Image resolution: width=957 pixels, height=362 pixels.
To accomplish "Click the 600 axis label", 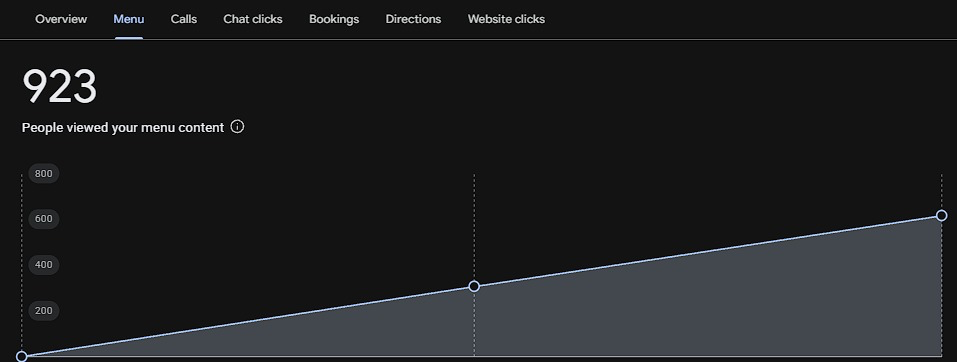I will tap(43, 219).
